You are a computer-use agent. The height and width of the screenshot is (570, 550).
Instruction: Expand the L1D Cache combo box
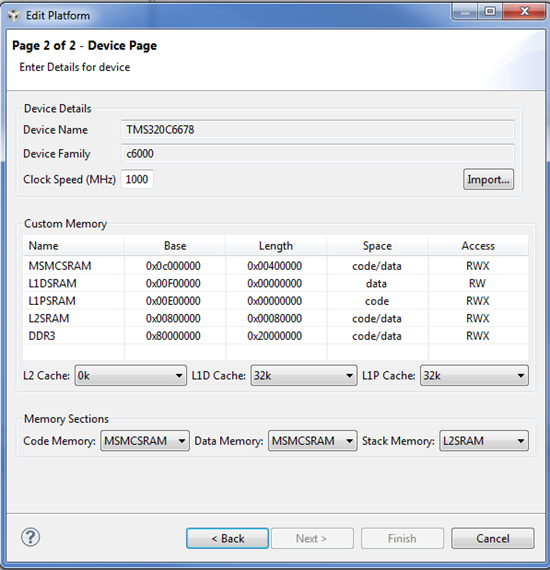[x=304, y=376]
